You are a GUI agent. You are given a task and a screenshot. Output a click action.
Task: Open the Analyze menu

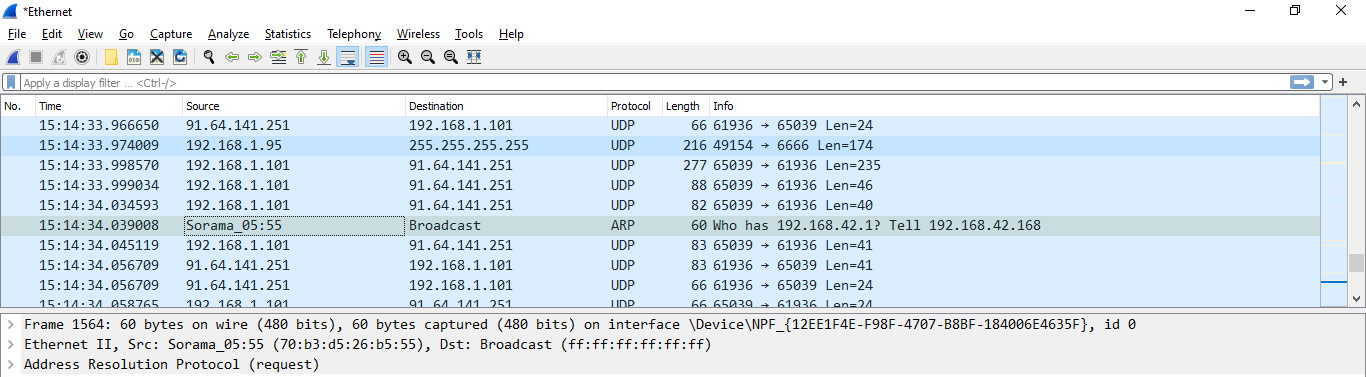pos(228,34)
